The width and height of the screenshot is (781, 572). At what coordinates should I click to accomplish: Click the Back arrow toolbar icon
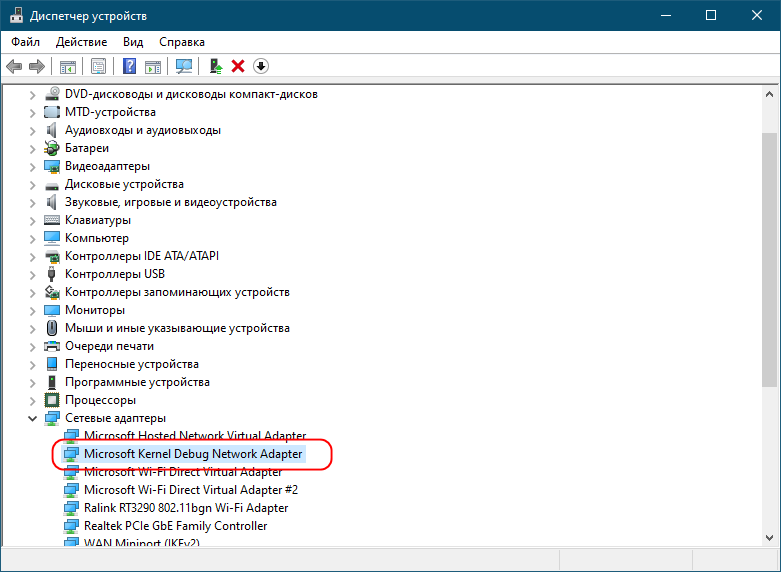[x=14, y=66]
